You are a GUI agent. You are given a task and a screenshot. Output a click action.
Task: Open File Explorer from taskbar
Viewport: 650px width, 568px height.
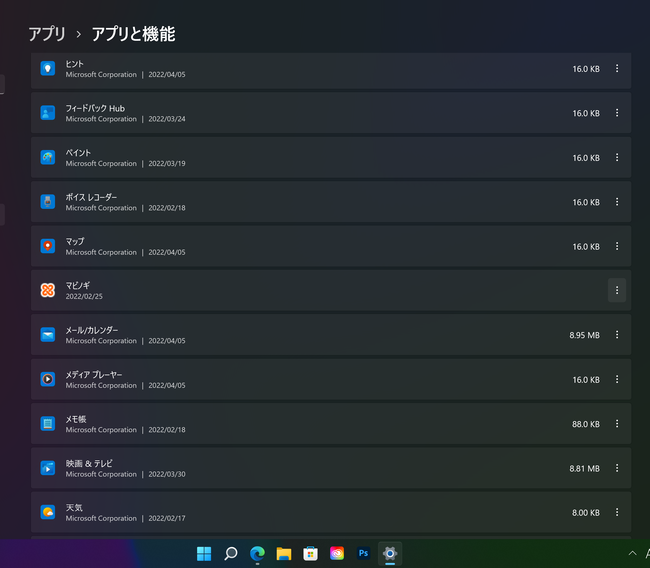(284, 553)
